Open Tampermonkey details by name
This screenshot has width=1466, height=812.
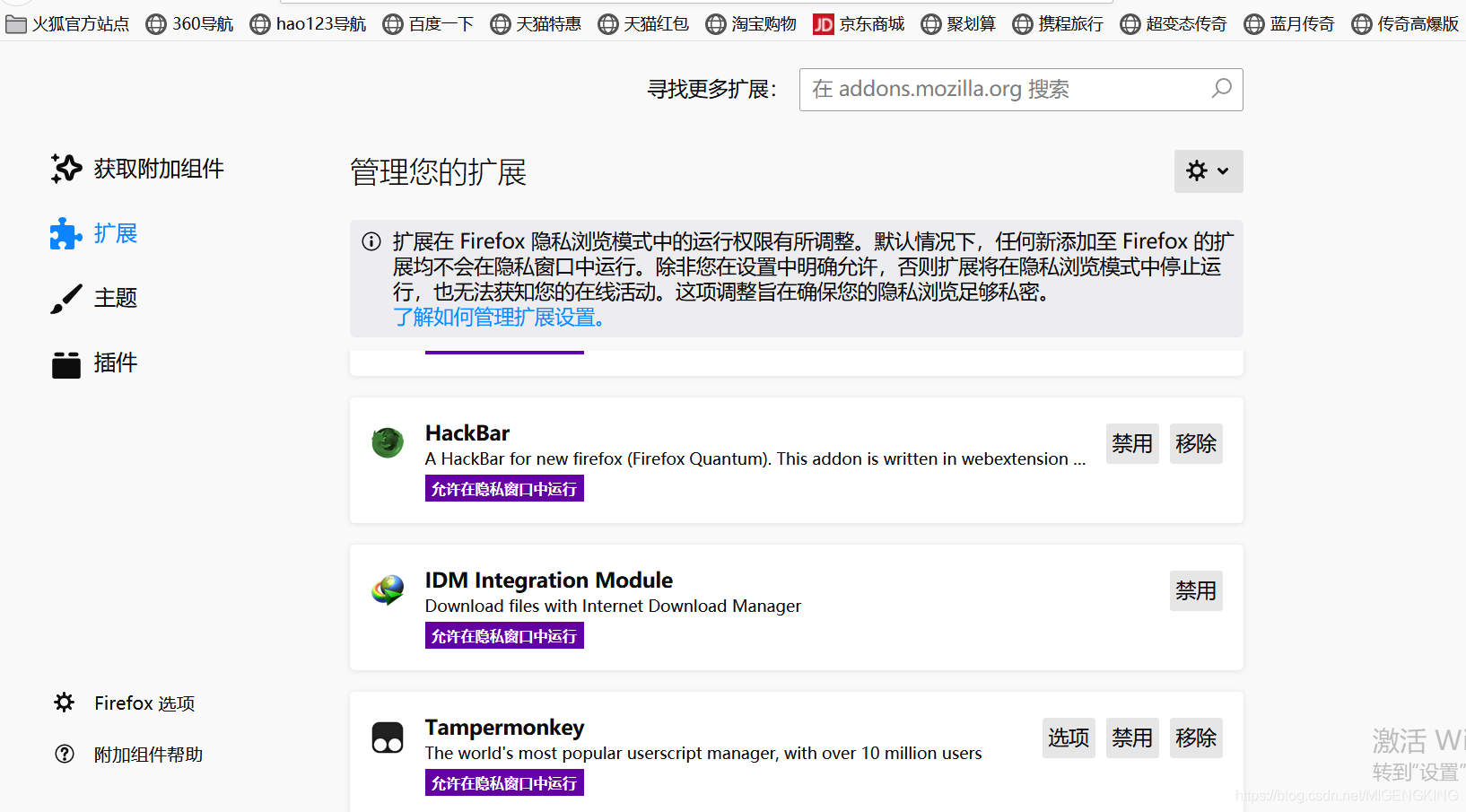[504, 728]
